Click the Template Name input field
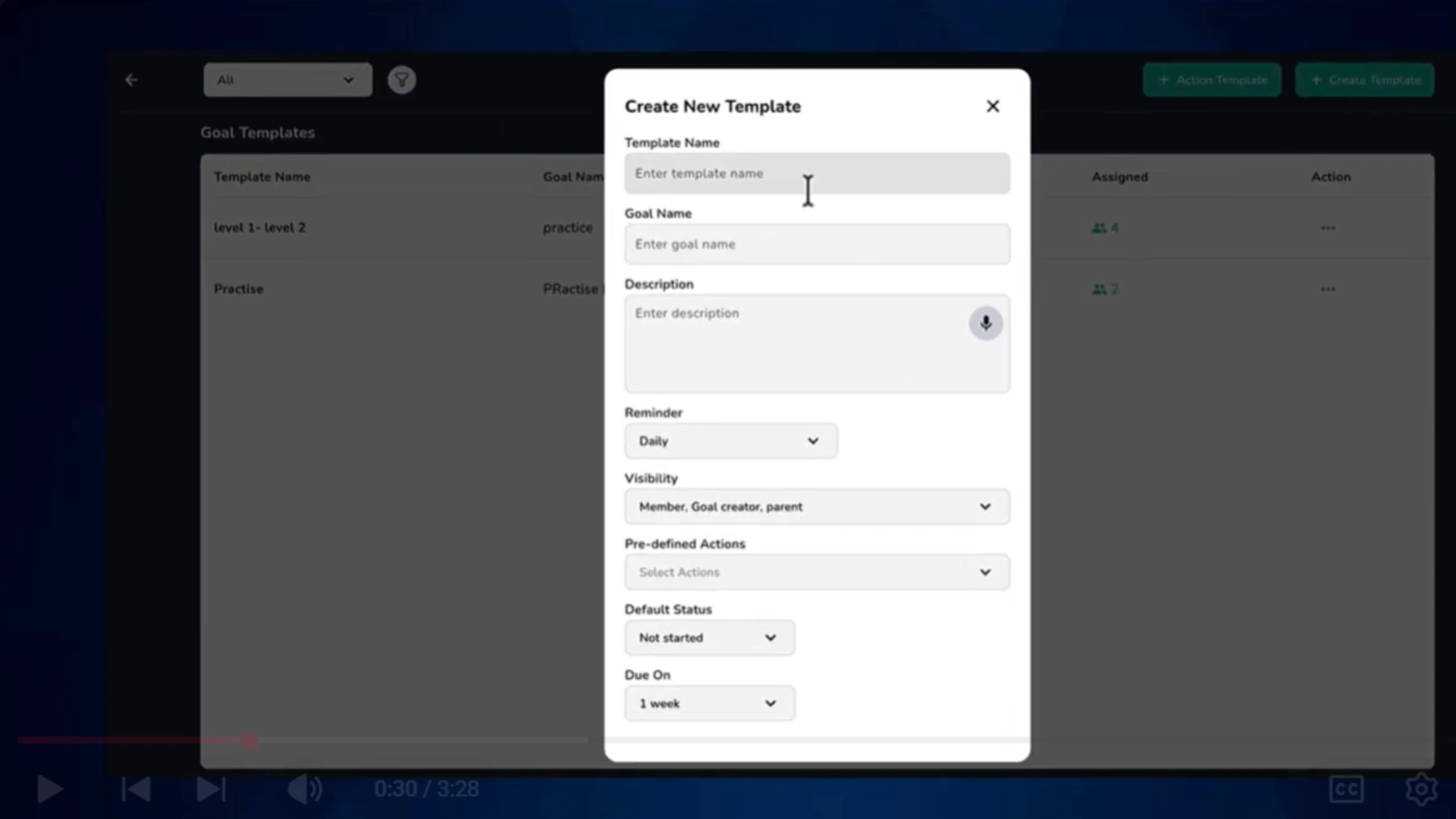Viewport: 1456px width, 819px height. click(817, 174)
